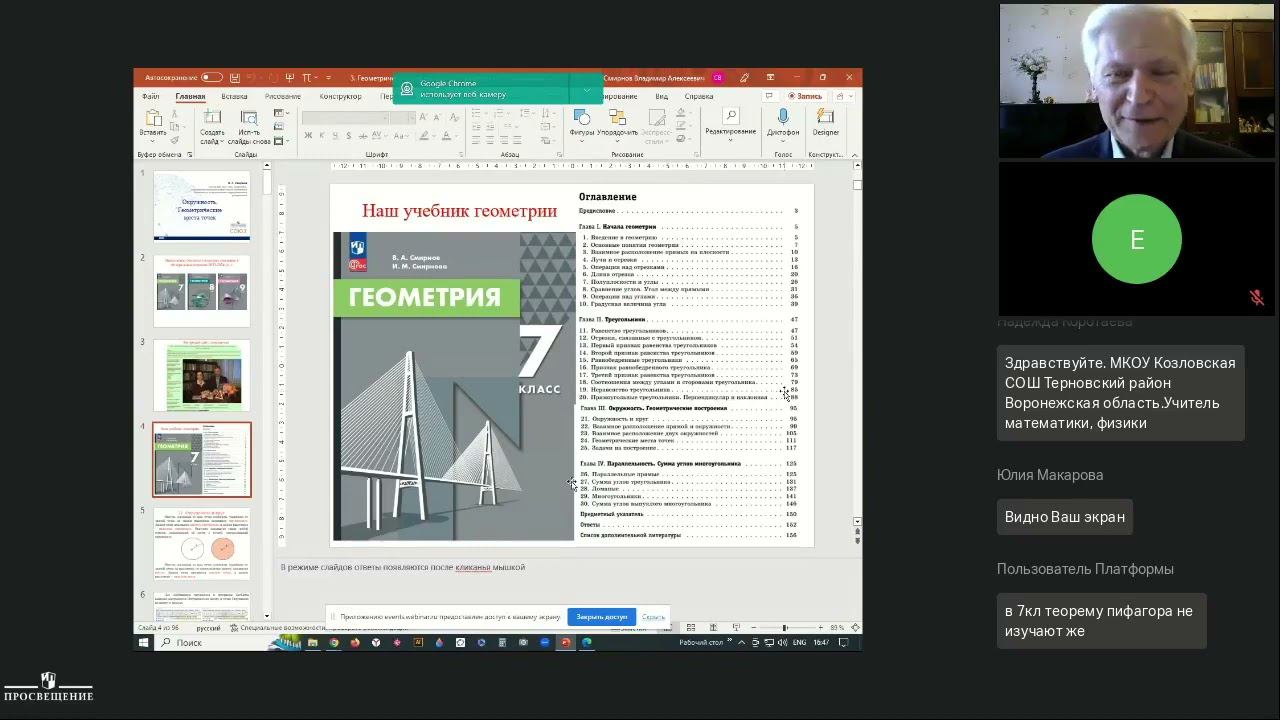
Task: Click the Диктофон microphone icon
Action: 783,119
